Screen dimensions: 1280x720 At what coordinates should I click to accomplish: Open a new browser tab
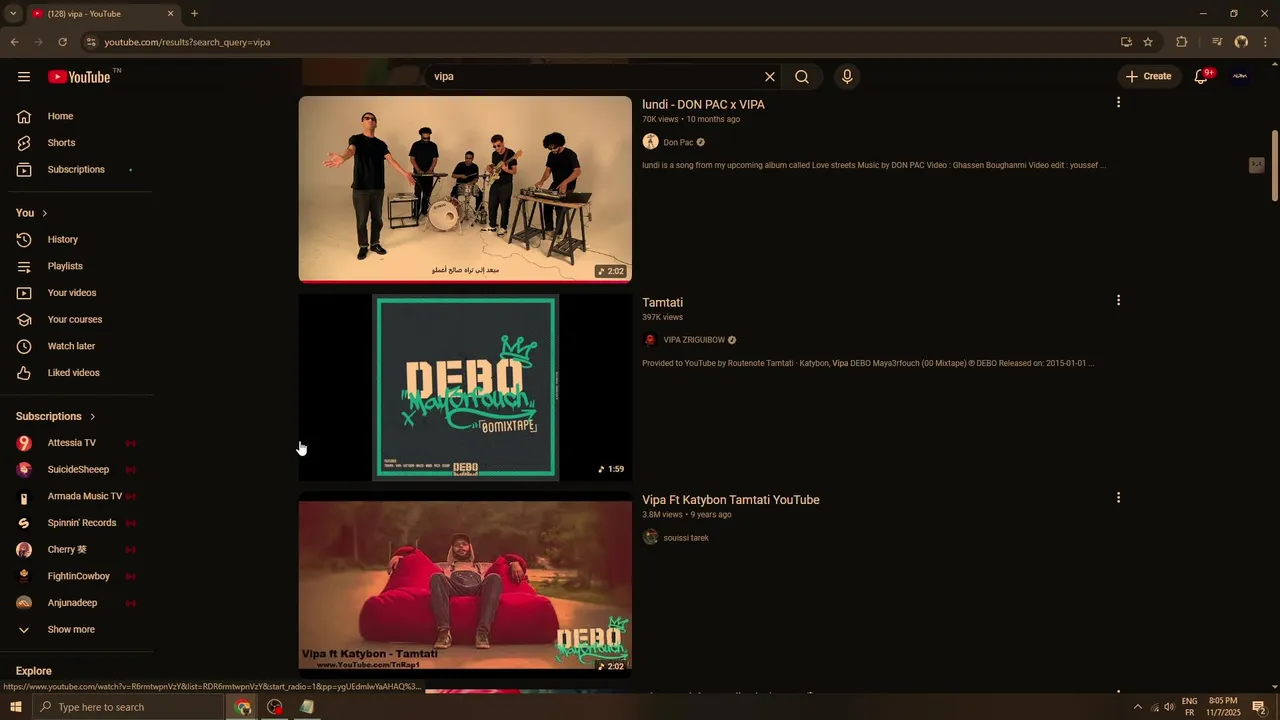tap(194, 14)
